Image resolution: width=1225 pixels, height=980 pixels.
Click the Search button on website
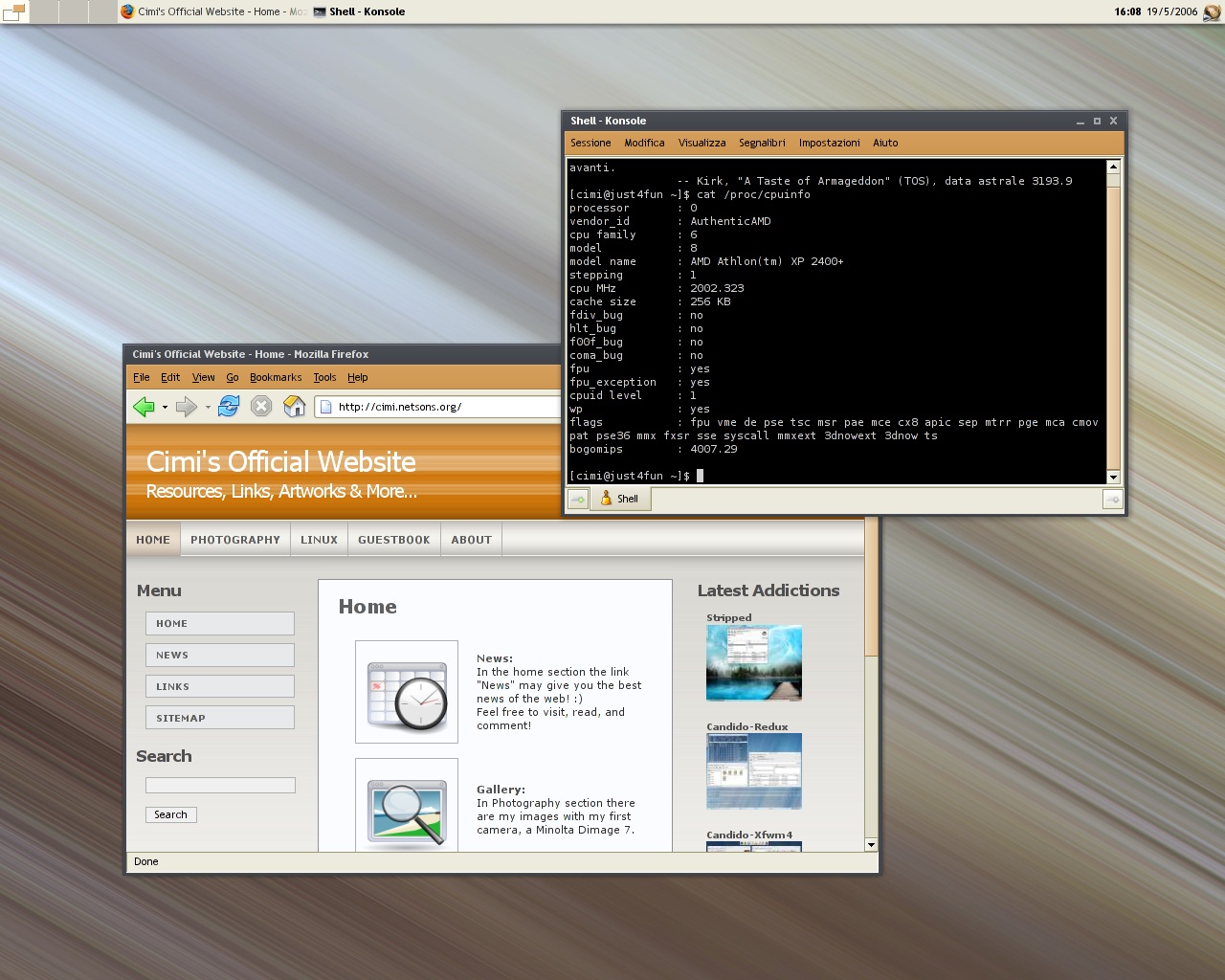(171, 814)
